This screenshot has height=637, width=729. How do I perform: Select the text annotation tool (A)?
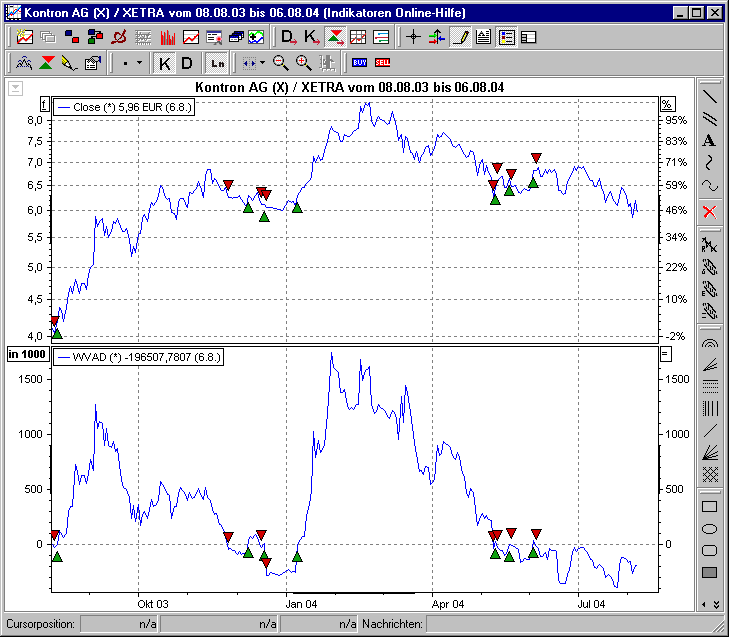coord(709,140)
